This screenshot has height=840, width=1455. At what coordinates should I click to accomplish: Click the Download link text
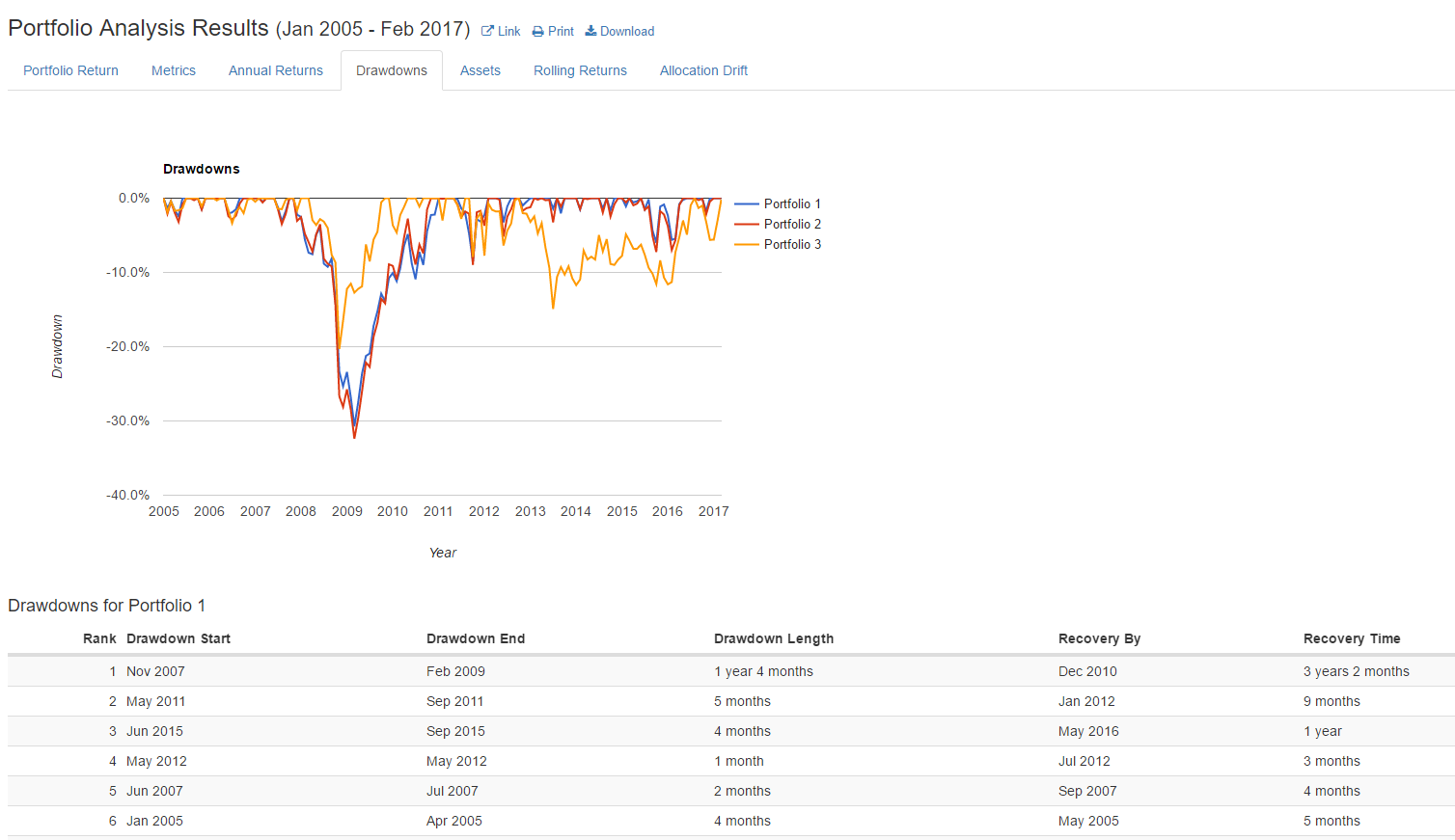point(627,31)
